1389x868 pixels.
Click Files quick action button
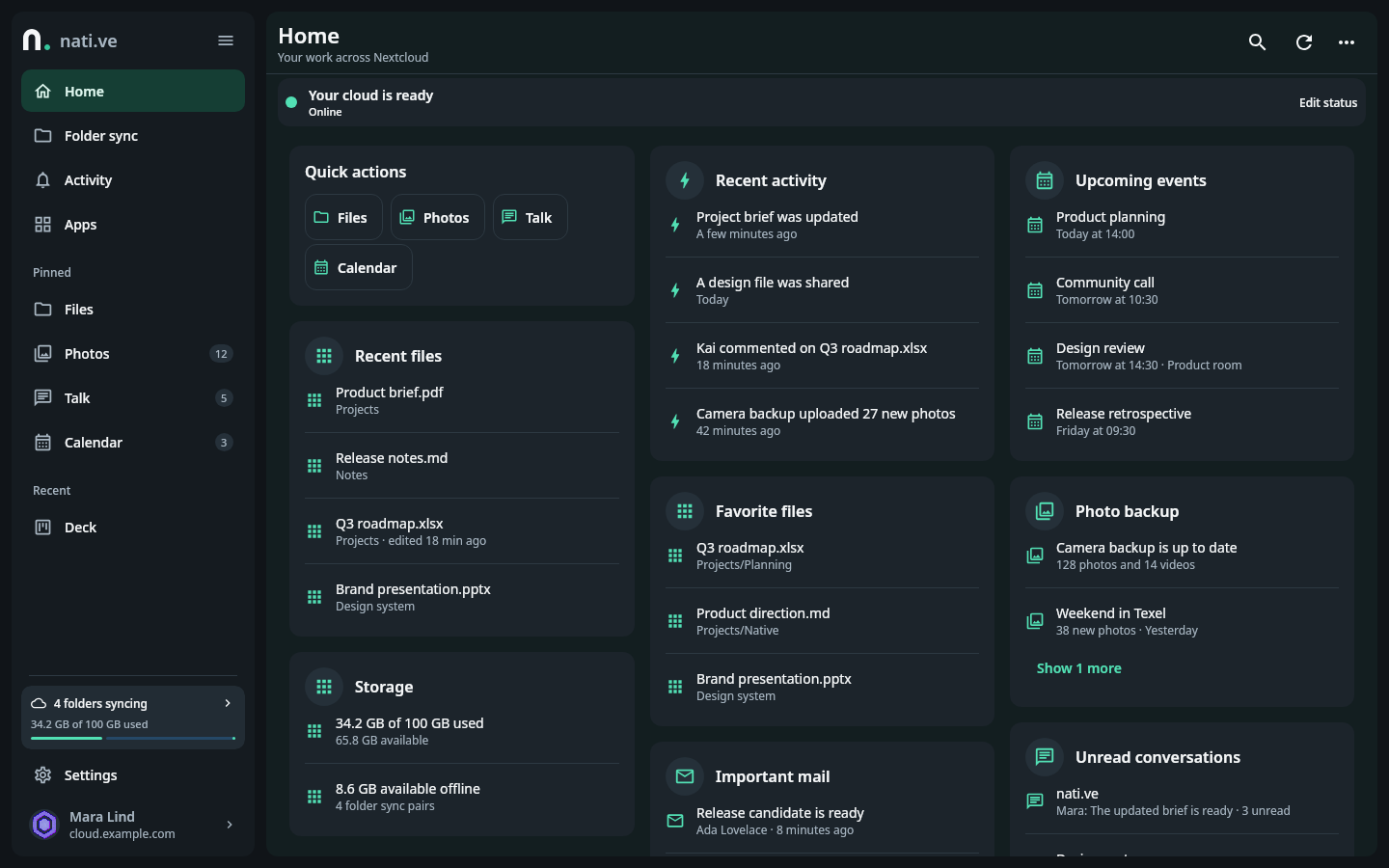[x=343, y=217]
